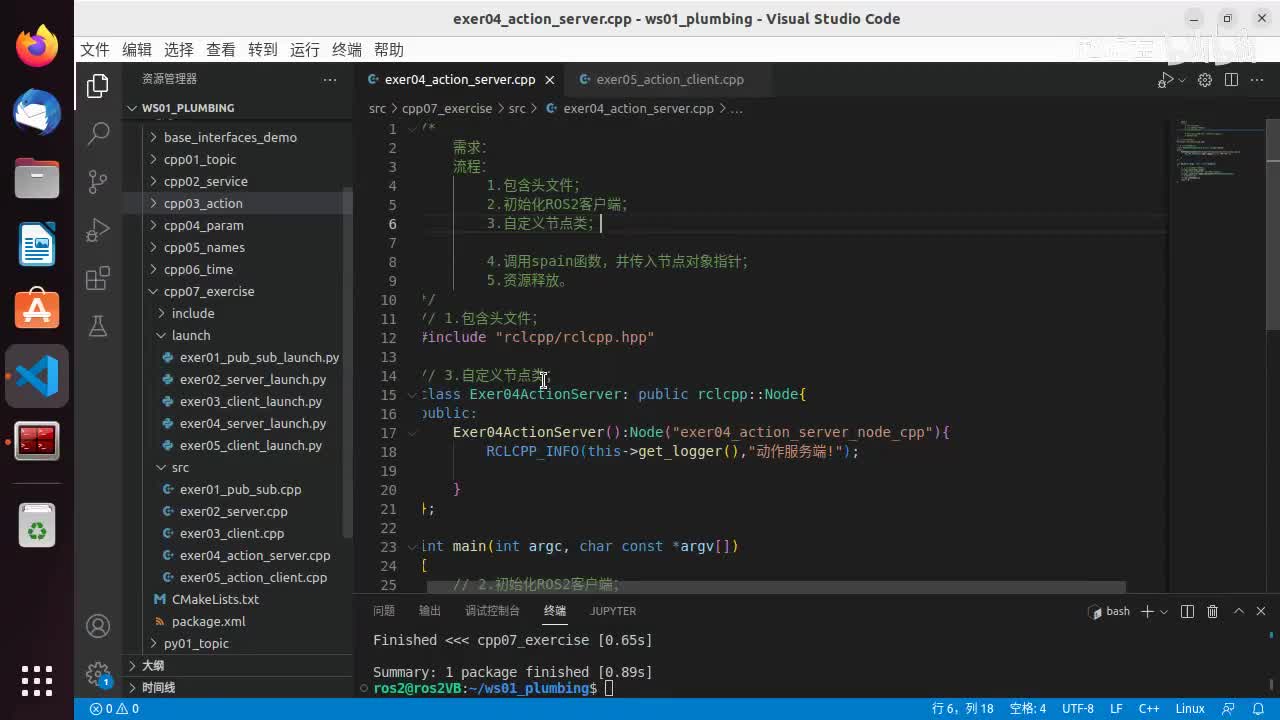Fold the Exer04ActionServer class at line 15
This screenshot has width=1280, height=720.
coord(412,395)
